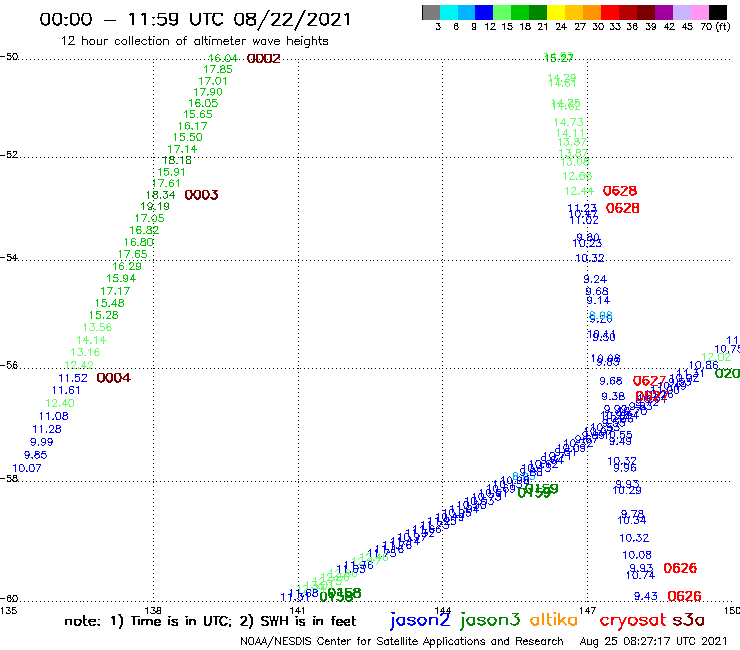Click wave height value 15.28
Screen dimensions: 740x650
[x=104, y=315]
